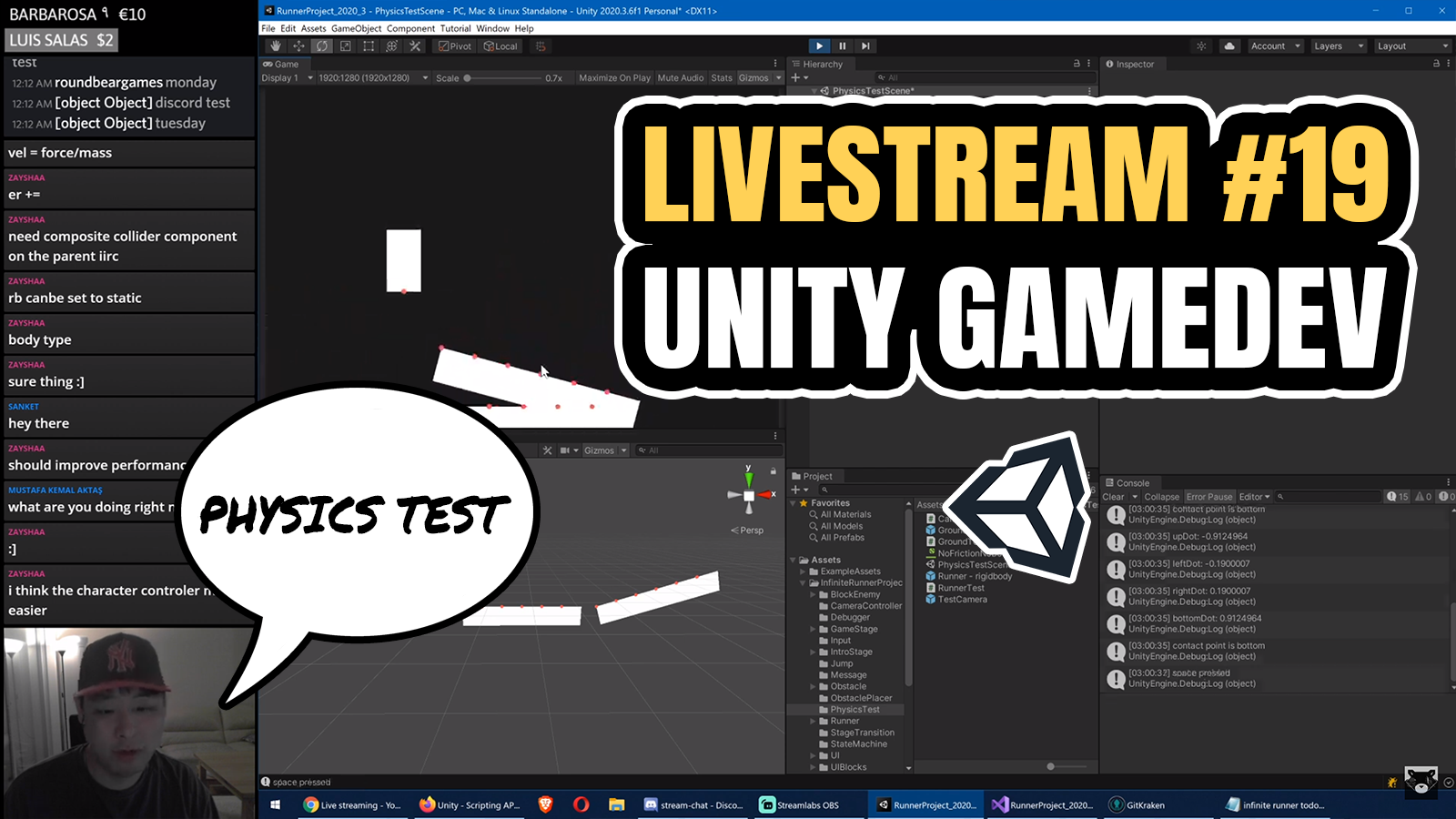Open the Account dropdown
The height and width of the screenshot is (819, 1456).
click(x=1276, y=46)
